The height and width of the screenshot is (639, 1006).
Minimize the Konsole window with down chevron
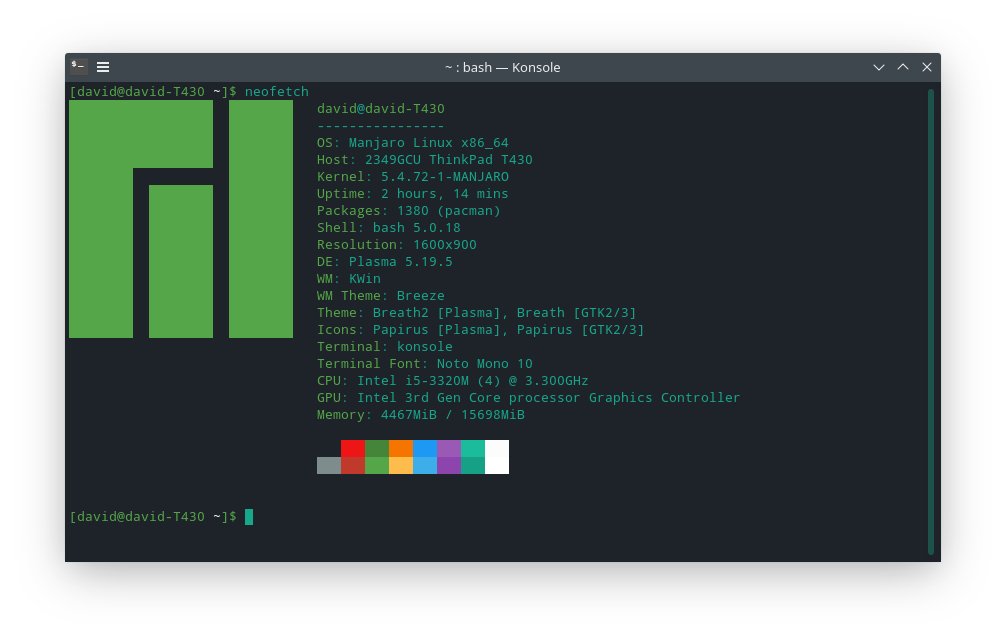(878, 67)
